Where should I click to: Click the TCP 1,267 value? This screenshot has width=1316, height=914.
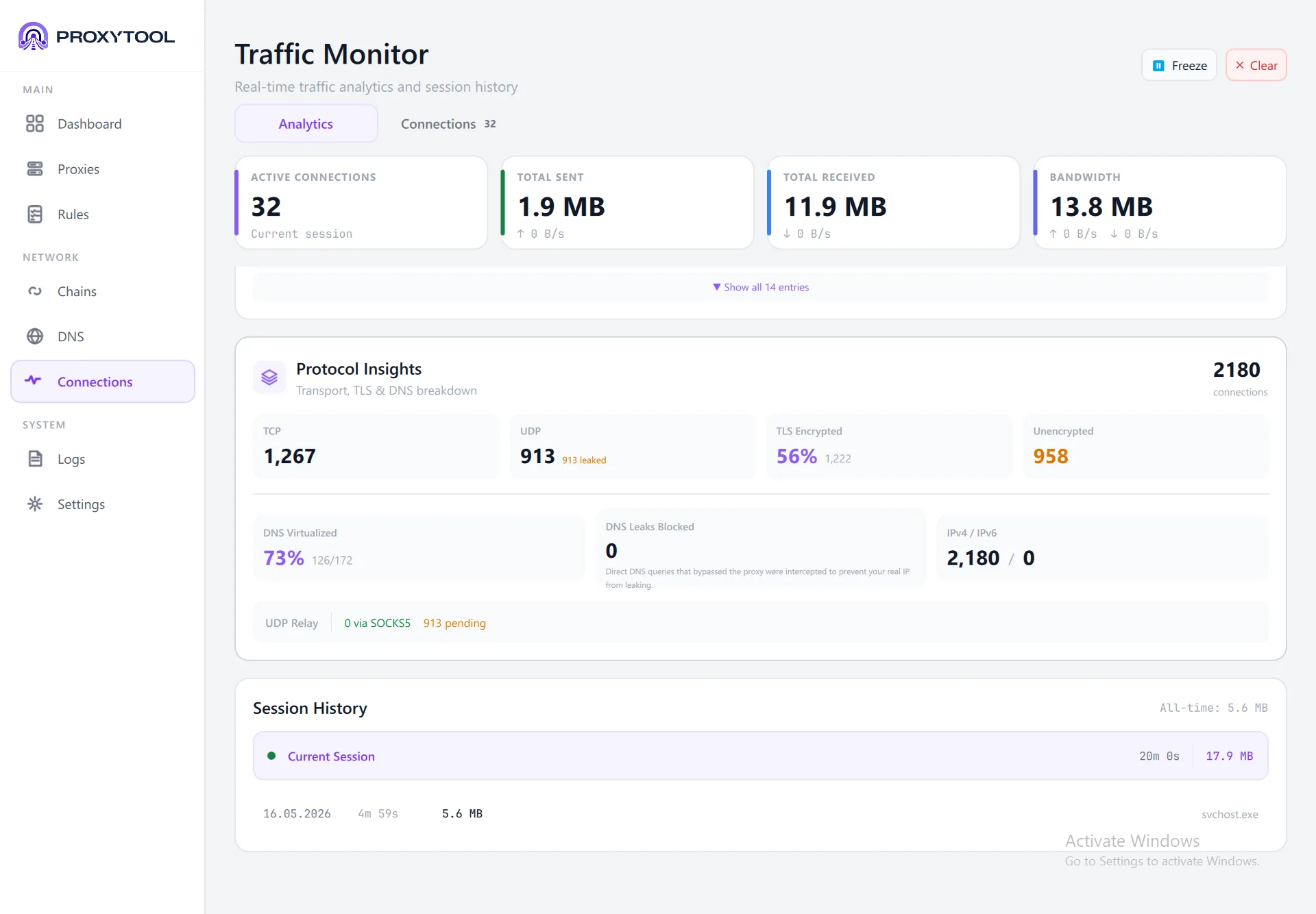click(290, 456)
